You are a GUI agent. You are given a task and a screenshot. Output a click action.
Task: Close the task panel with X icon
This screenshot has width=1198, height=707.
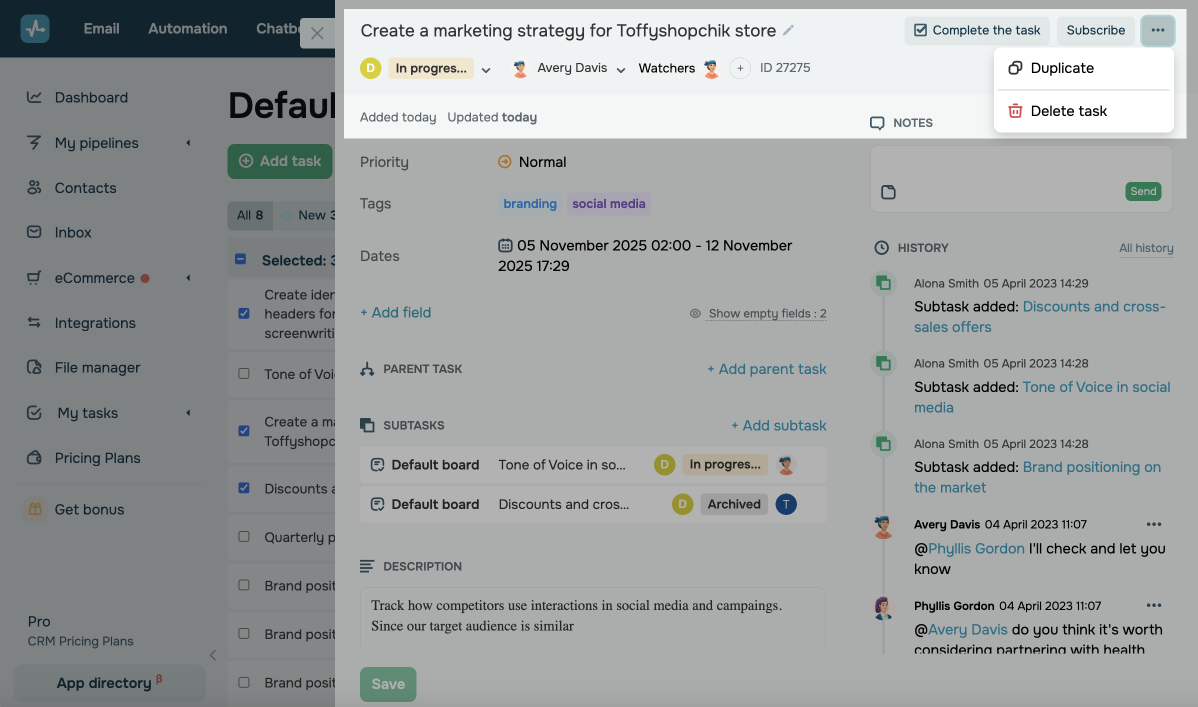317,34
